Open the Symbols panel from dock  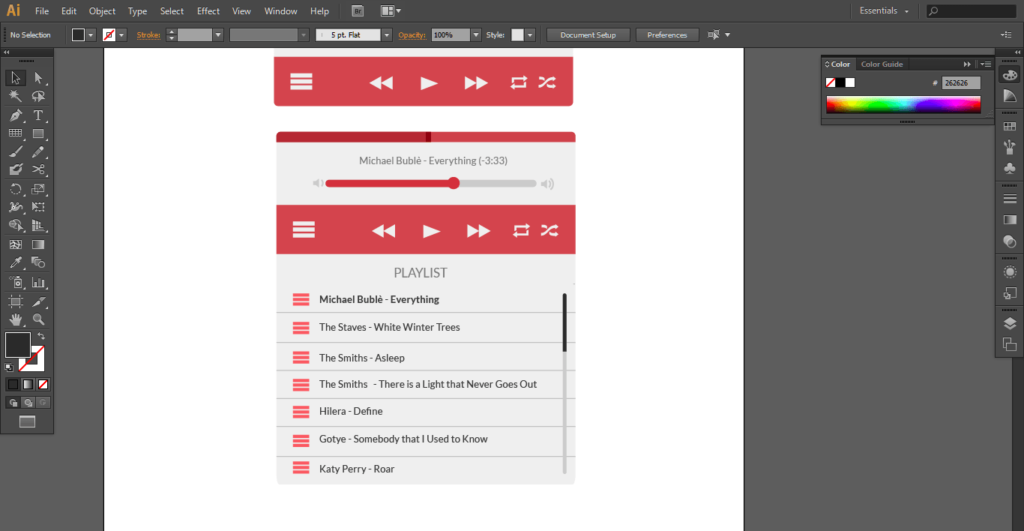click(1010, 169)
